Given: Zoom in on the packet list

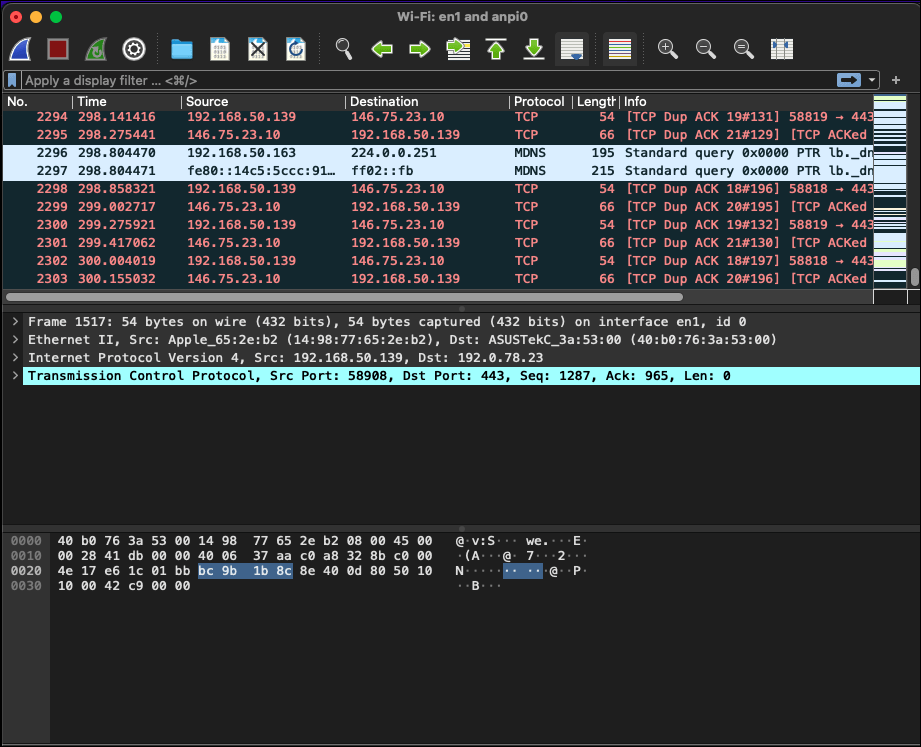Looking at the screenshot, I should [x=667, y=49].
